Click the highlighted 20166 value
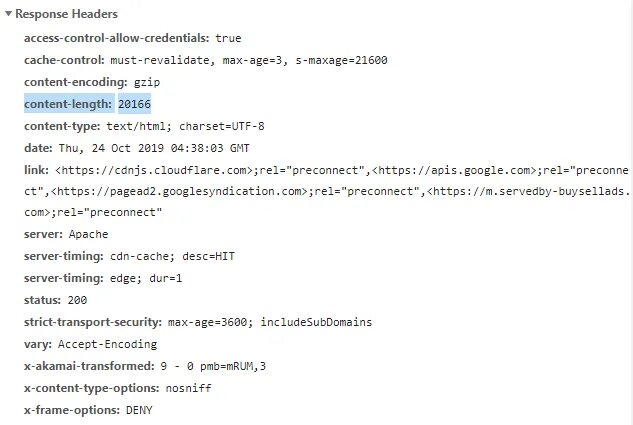633x425 pixels. point(134,104)
